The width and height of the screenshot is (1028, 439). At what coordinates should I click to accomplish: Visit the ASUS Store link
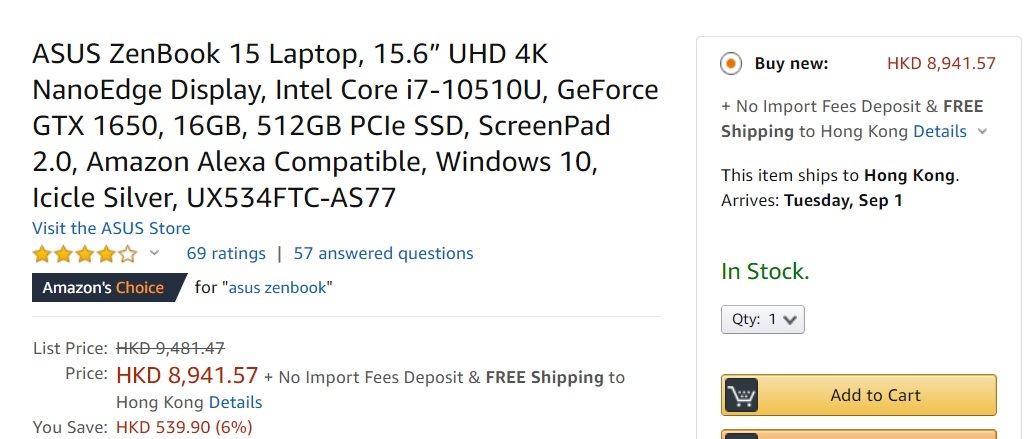[111, 228]
